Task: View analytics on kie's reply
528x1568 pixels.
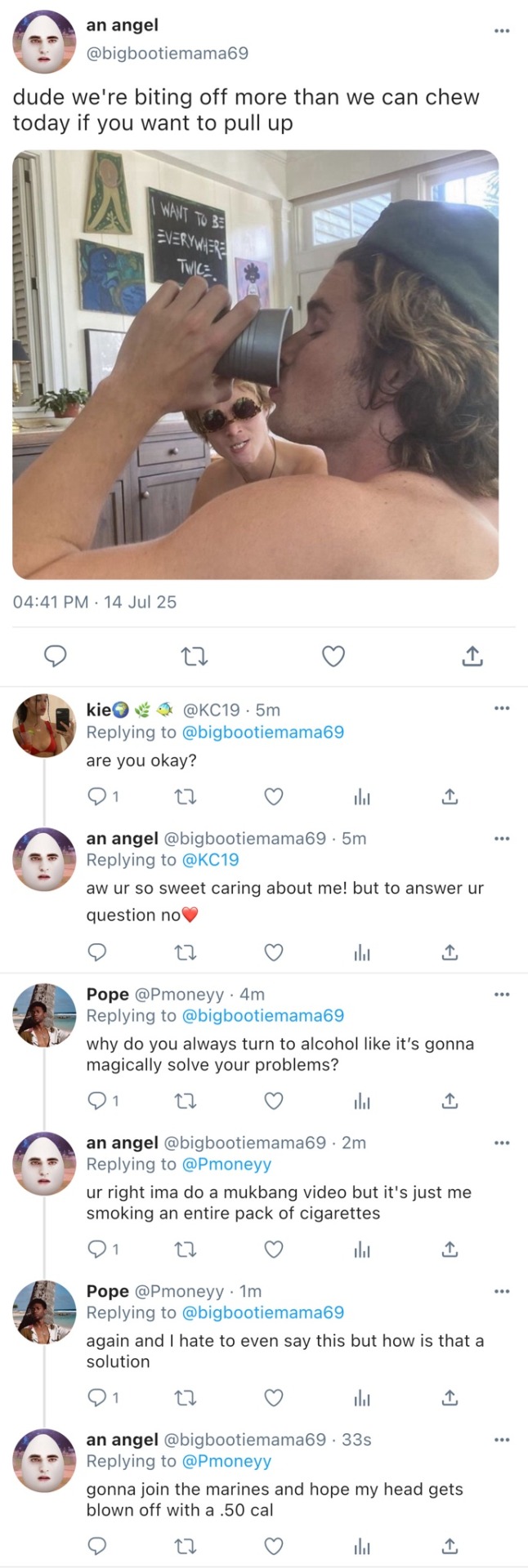Action: click(362, 796)
